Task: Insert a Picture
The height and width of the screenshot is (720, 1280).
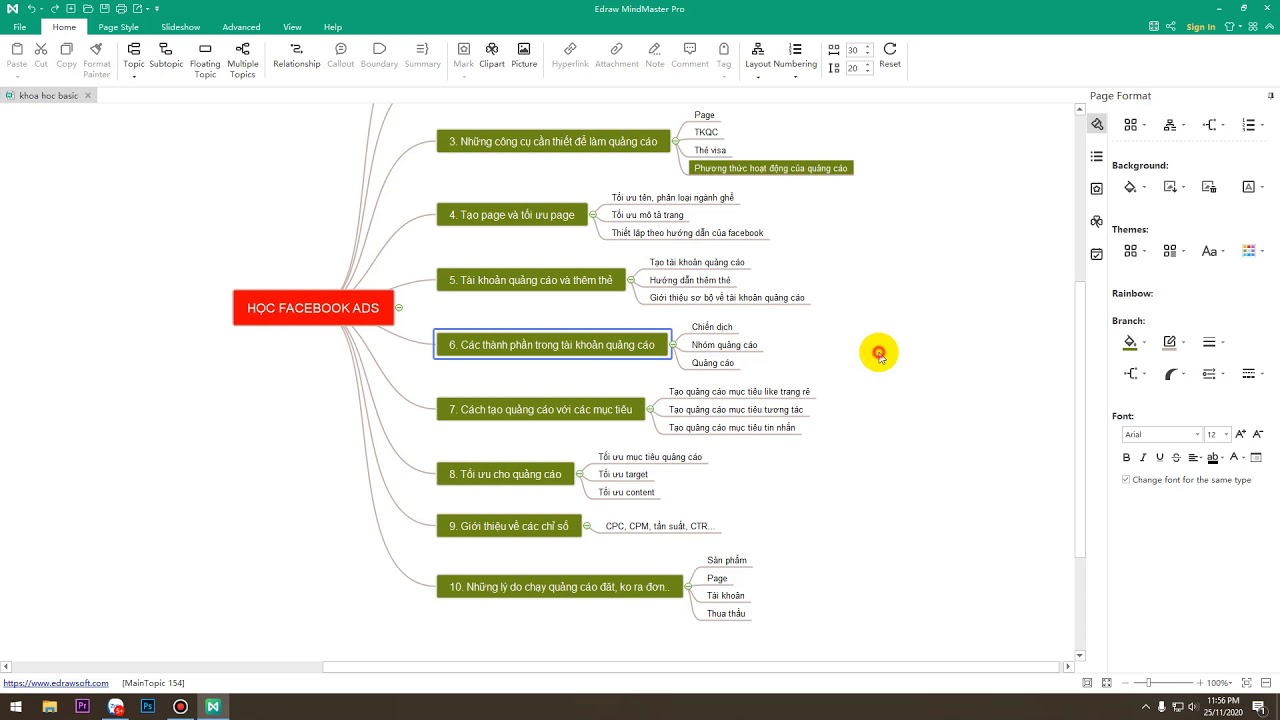Action: 524,55
